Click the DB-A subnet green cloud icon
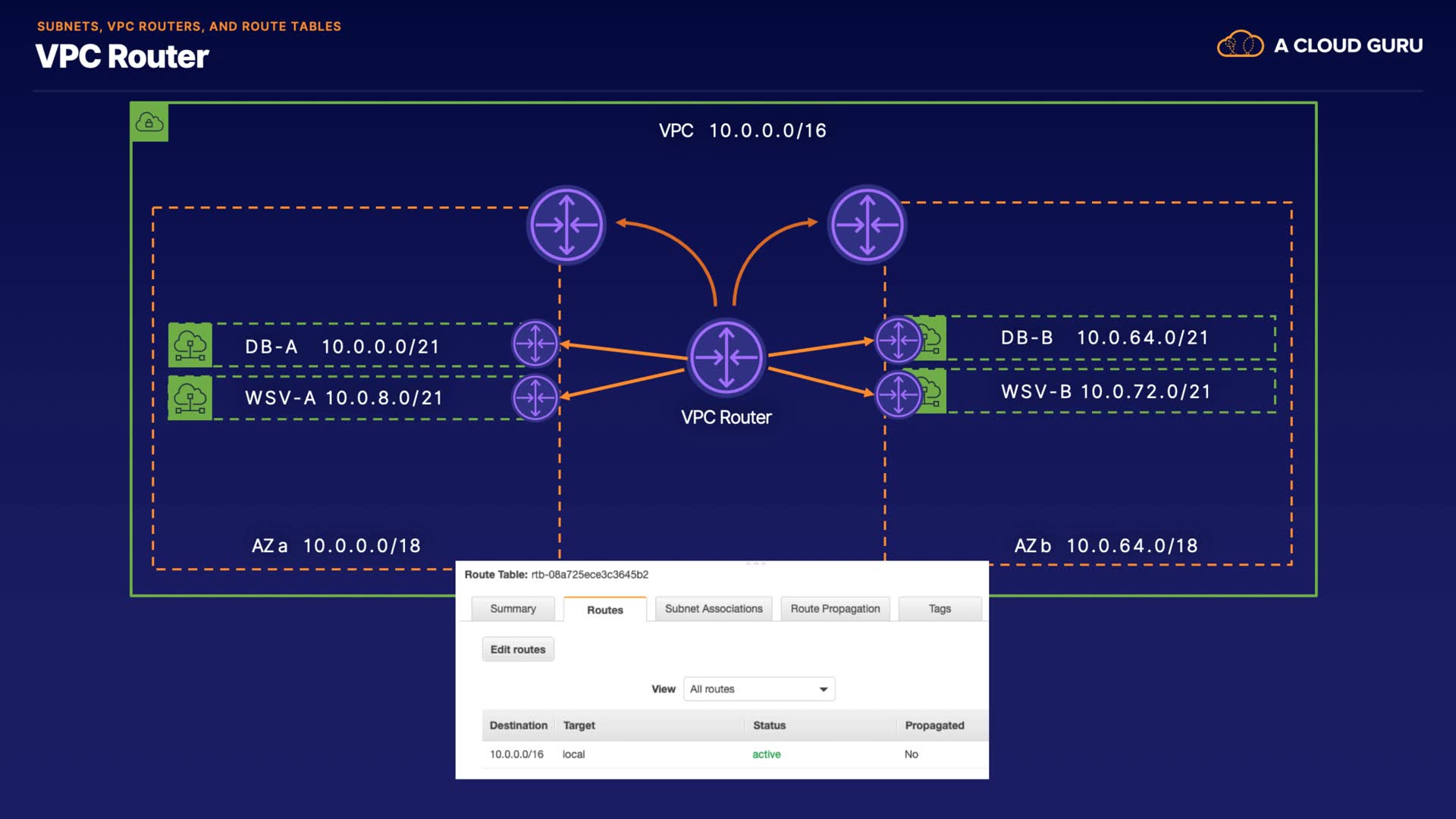Viewport: 1456px width, 819px height. 190,345
